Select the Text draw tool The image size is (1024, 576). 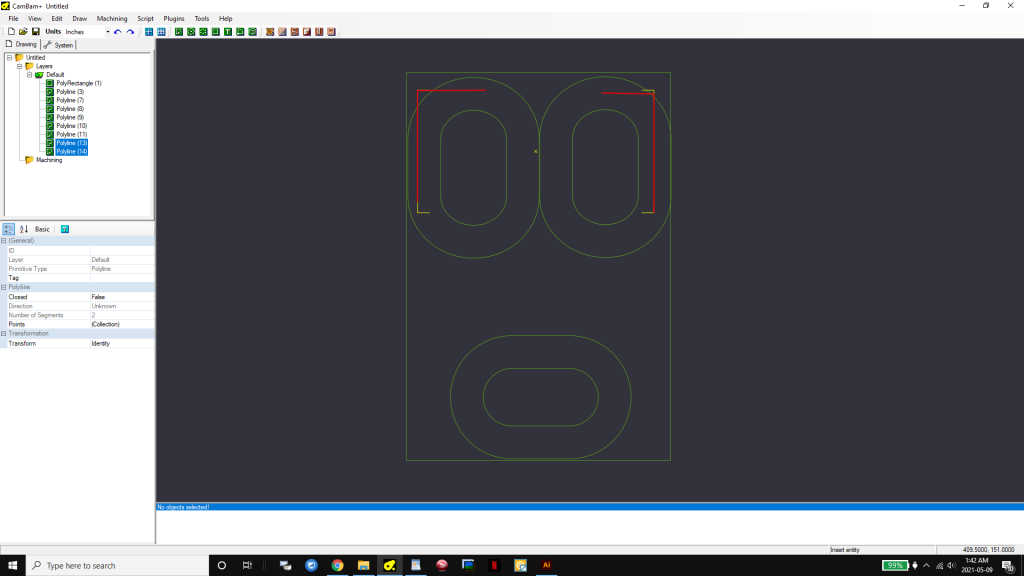tap(228, 31)
